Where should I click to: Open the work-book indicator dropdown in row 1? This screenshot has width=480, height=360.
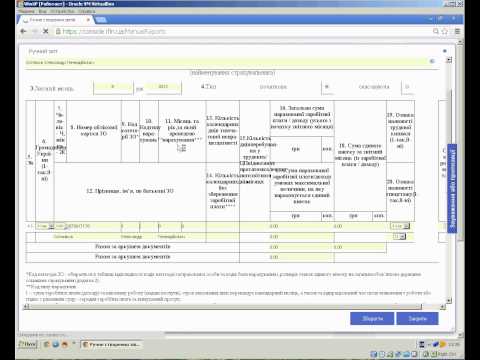(x=400, y=226)
